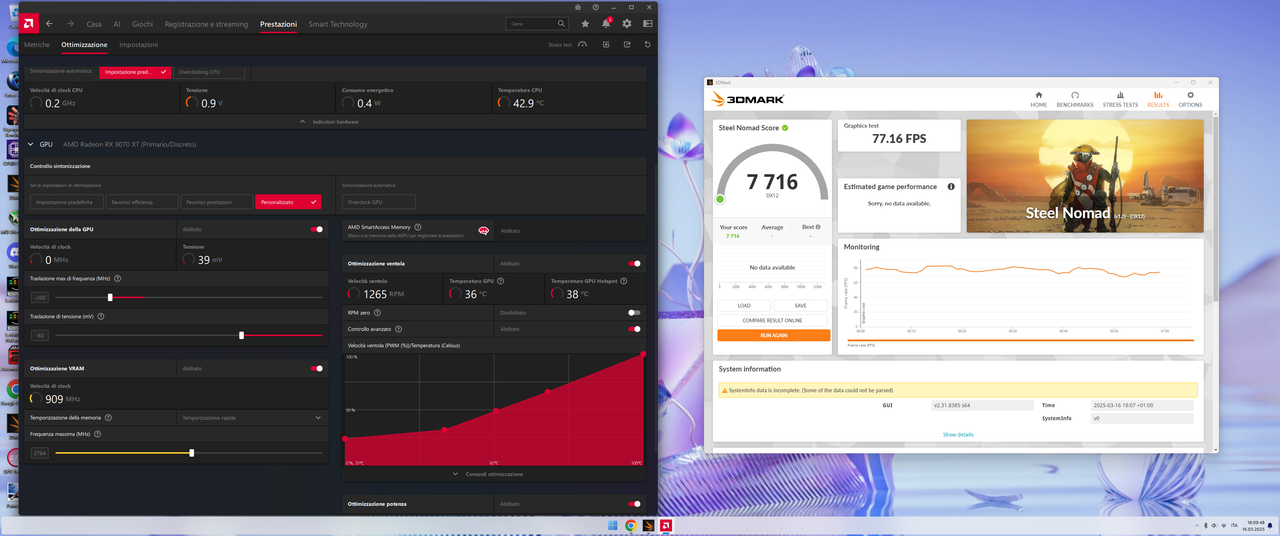Click the SAVE button in 3DMark
The width and height of the screenshot is (1280, 536).
(x=801, y=306)
